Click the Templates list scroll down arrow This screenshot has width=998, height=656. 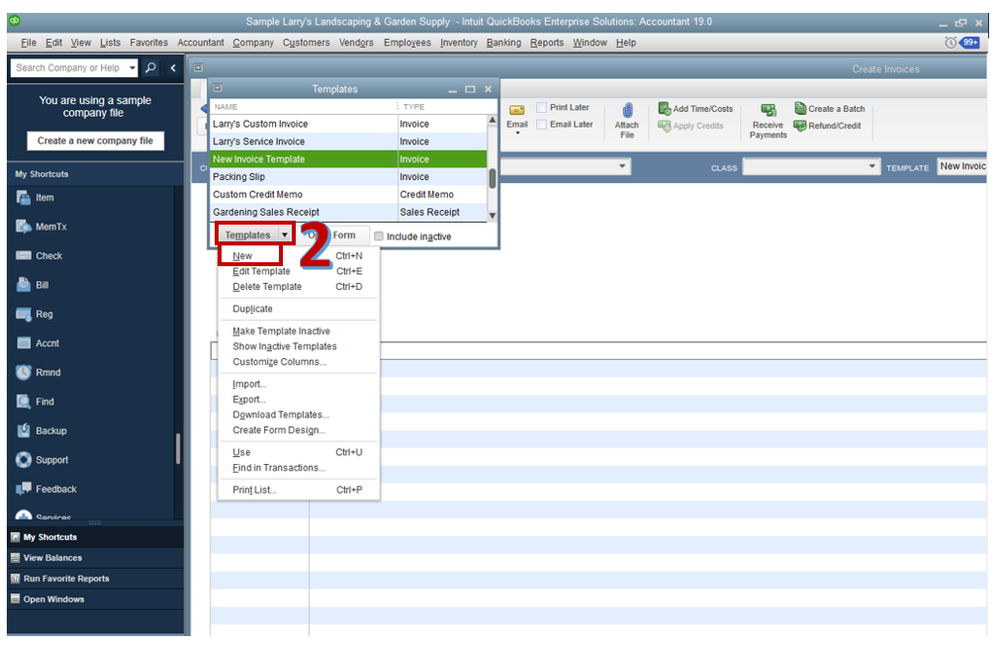tap(493, 216)
